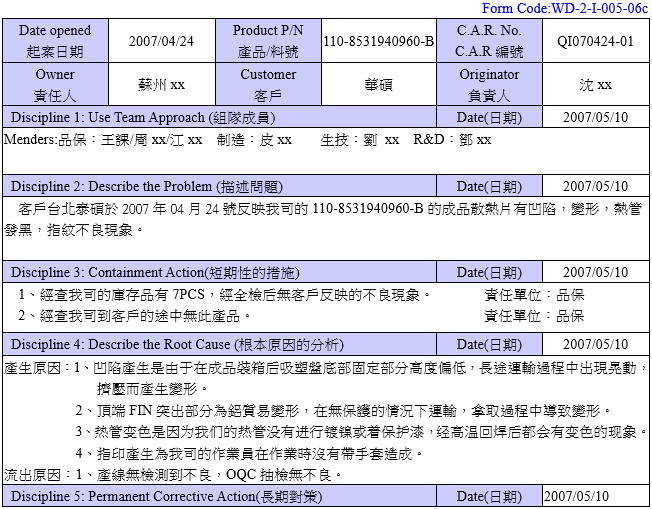Select the opened date value 2007/04/24

click(161, 41)
